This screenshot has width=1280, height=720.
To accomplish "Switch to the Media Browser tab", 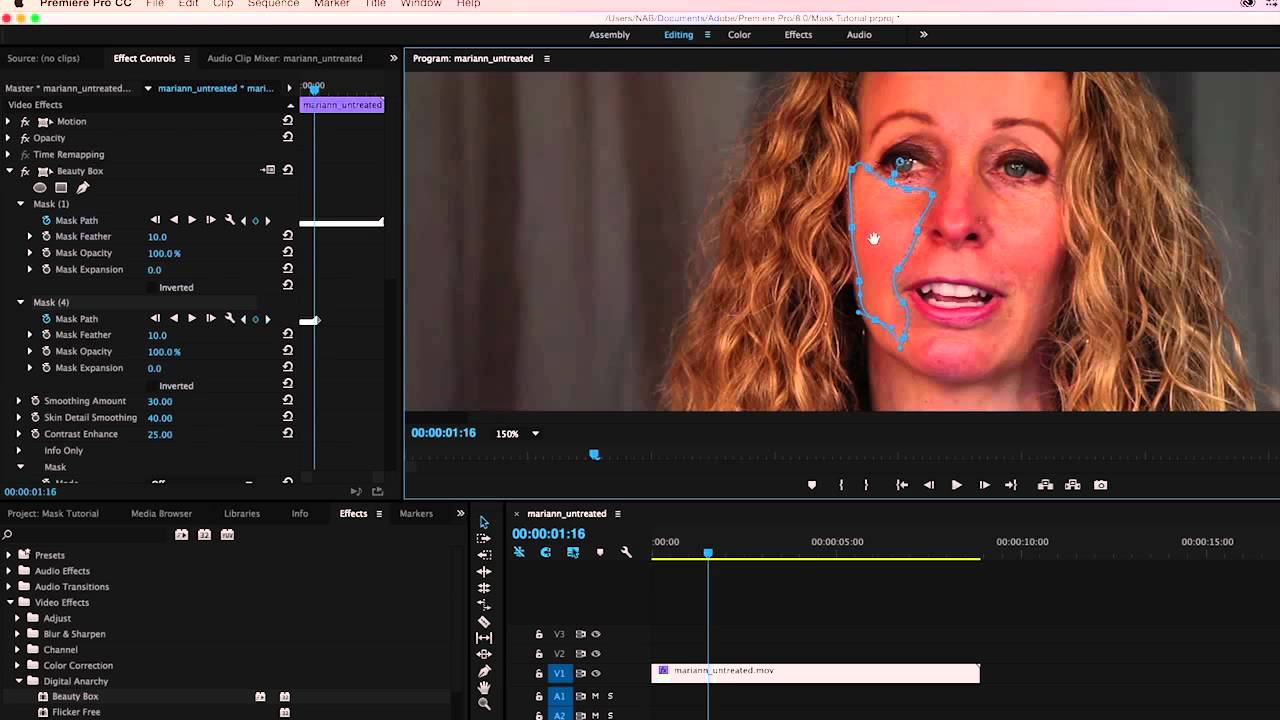I will [x=161, y=514].
